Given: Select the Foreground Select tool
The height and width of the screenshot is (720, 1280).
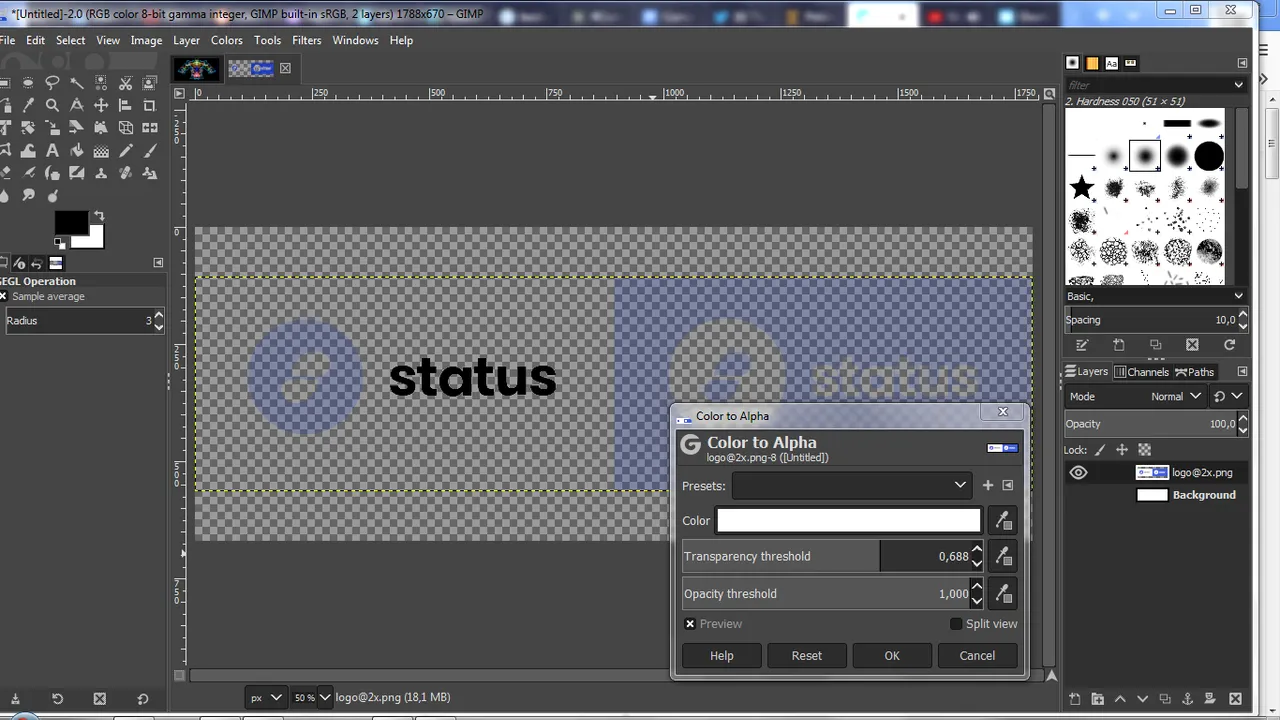Looking at the screenshot, I should (150, 83).
